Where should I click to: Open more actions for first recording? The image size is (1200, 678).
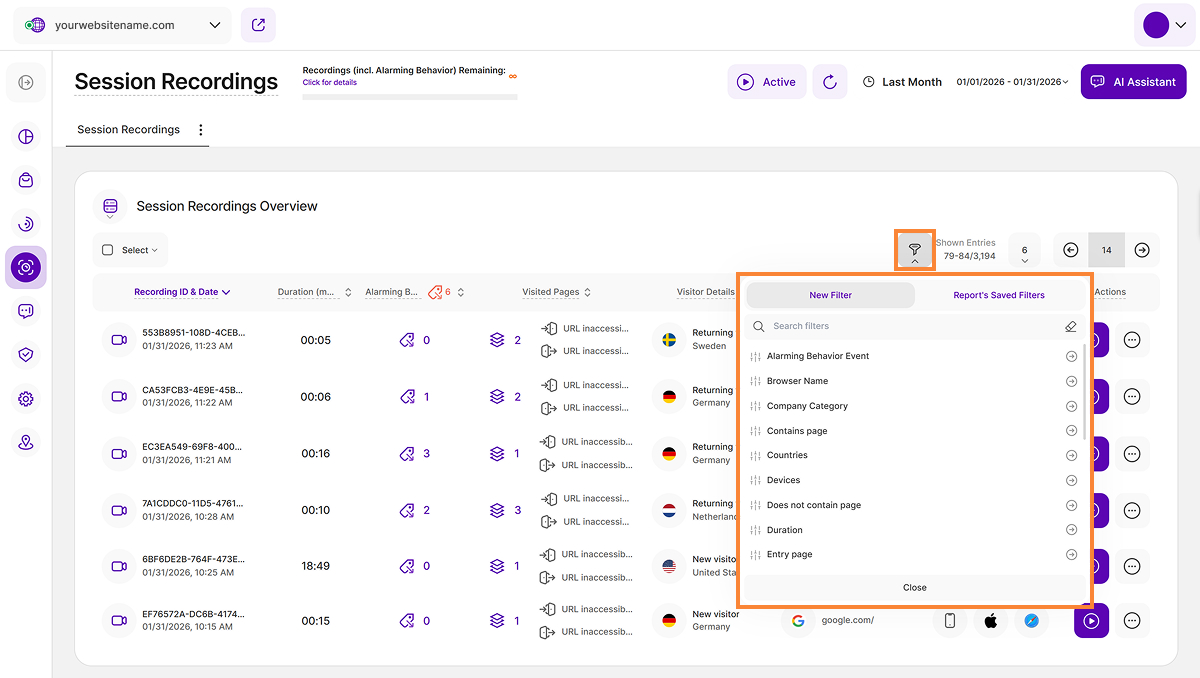1132,340
